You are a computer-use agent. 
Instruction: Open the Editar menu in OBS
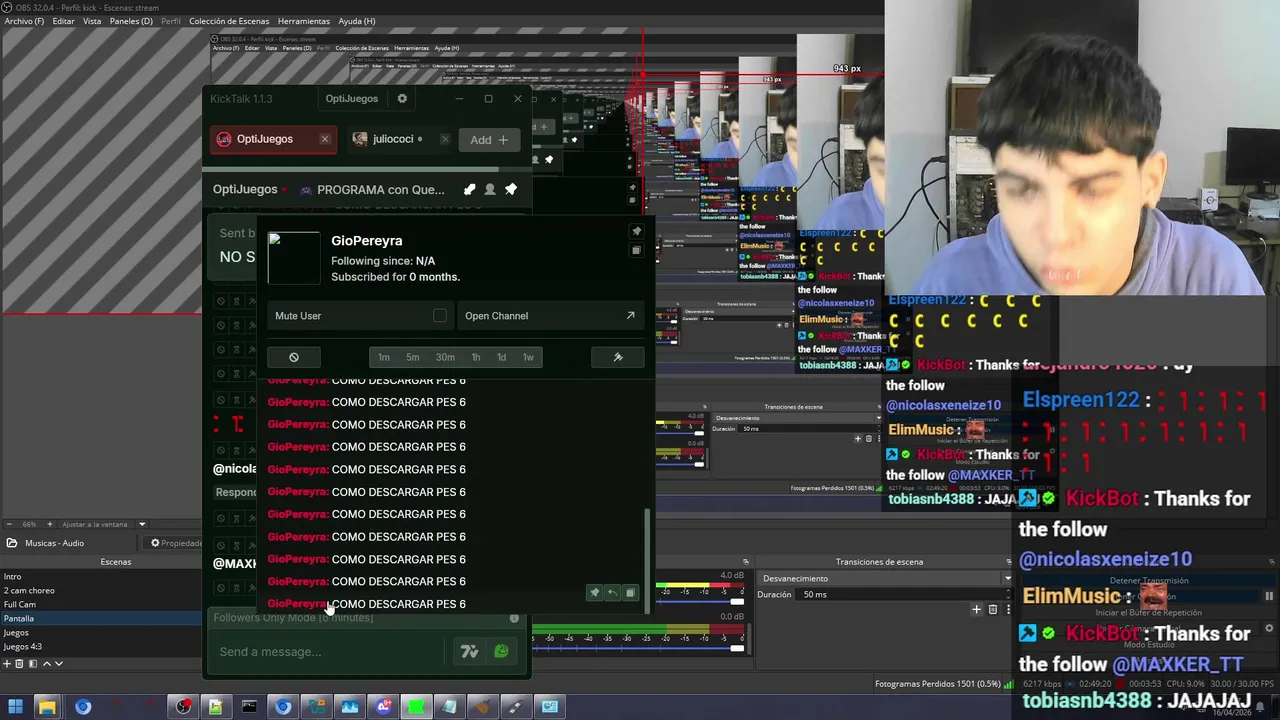coord(63,21)
